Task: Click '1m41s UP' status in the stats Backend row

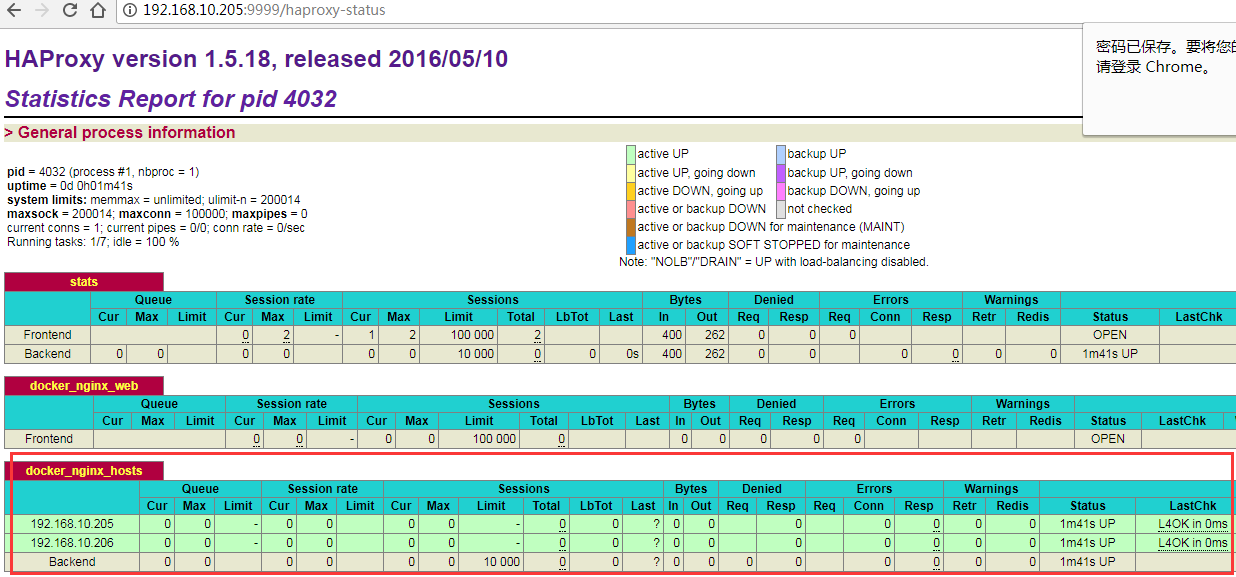Action: (x=1110, y=354)
